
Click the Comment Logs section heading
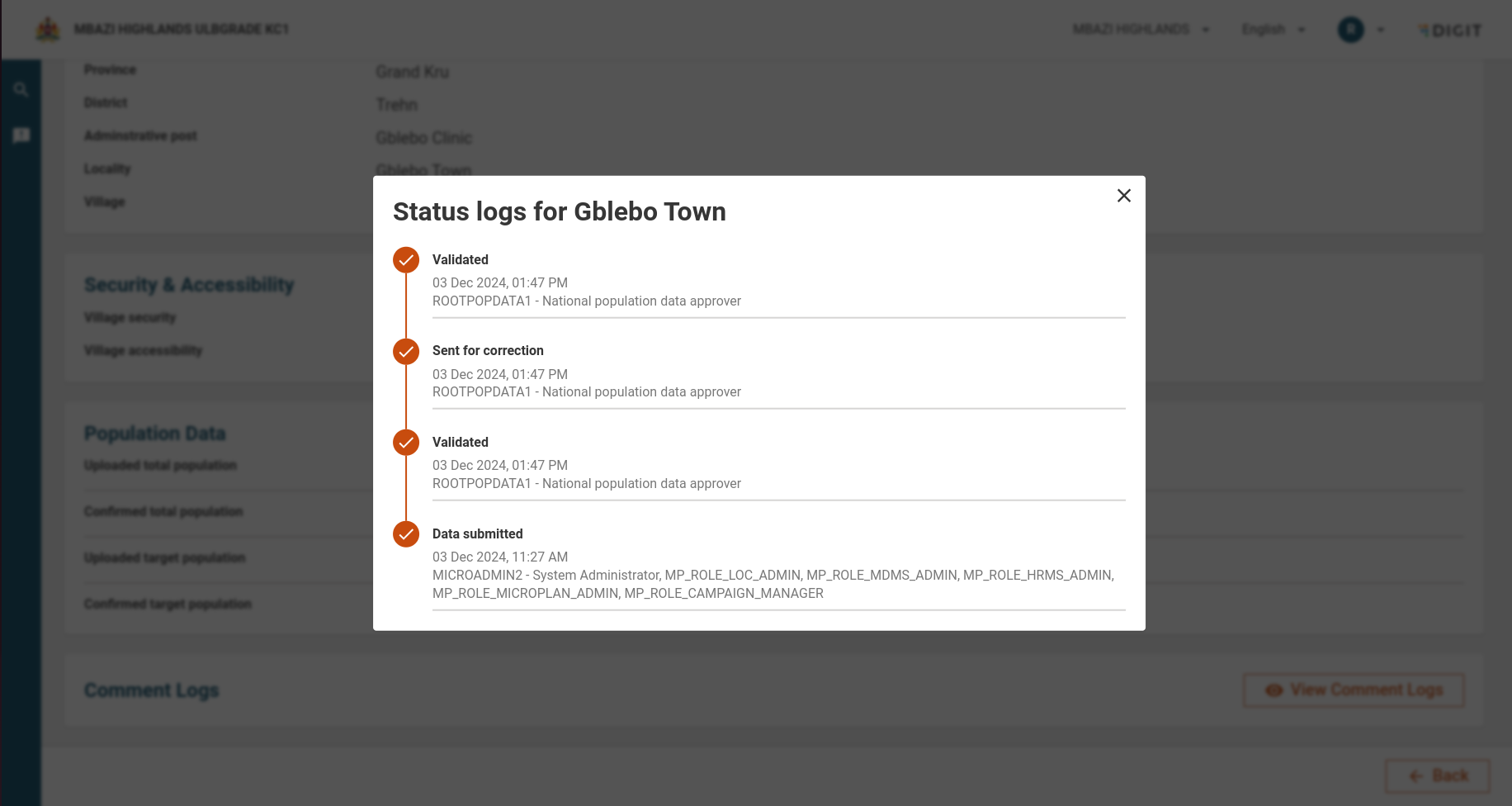[x=152, y=690]
